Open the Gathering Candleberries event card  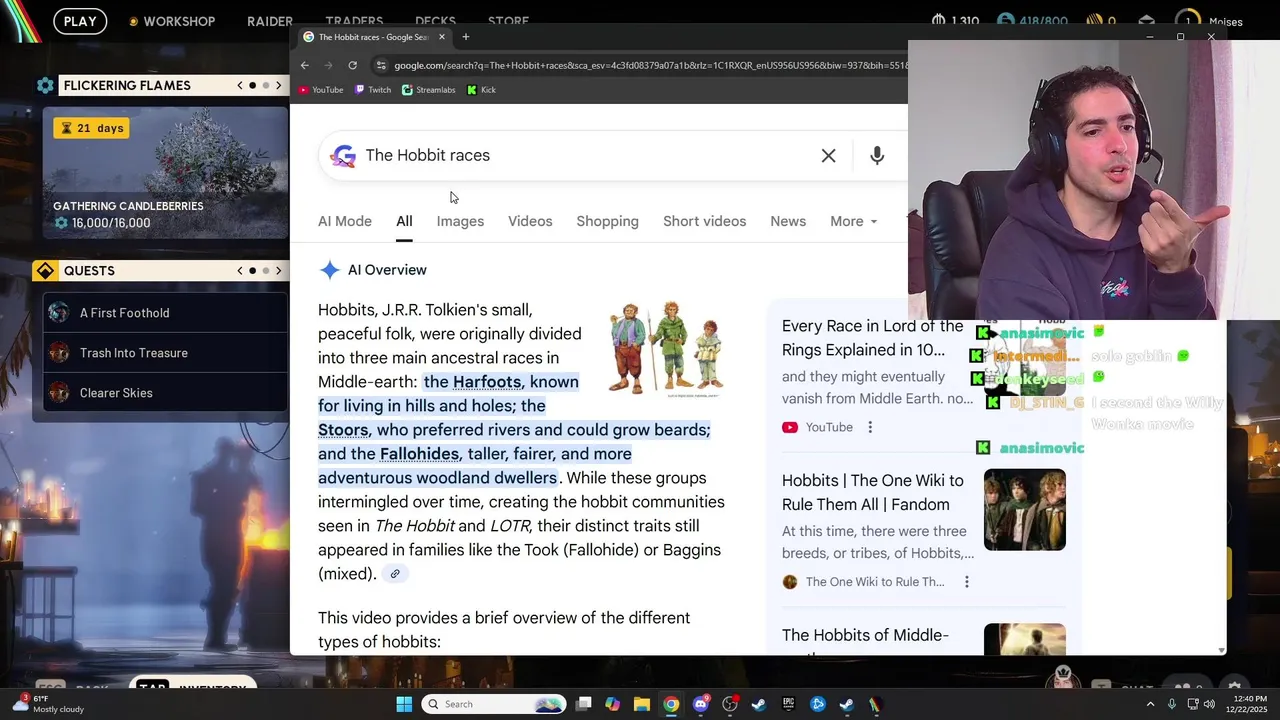(x=165, y=173)
